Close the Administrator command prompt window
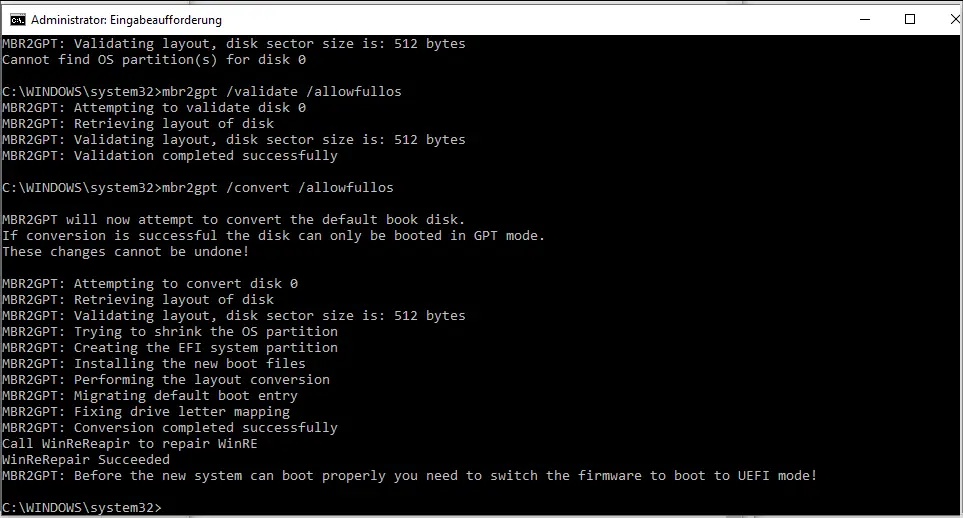Viewport: 963px width, 518px height. click(x=946, y=19)
